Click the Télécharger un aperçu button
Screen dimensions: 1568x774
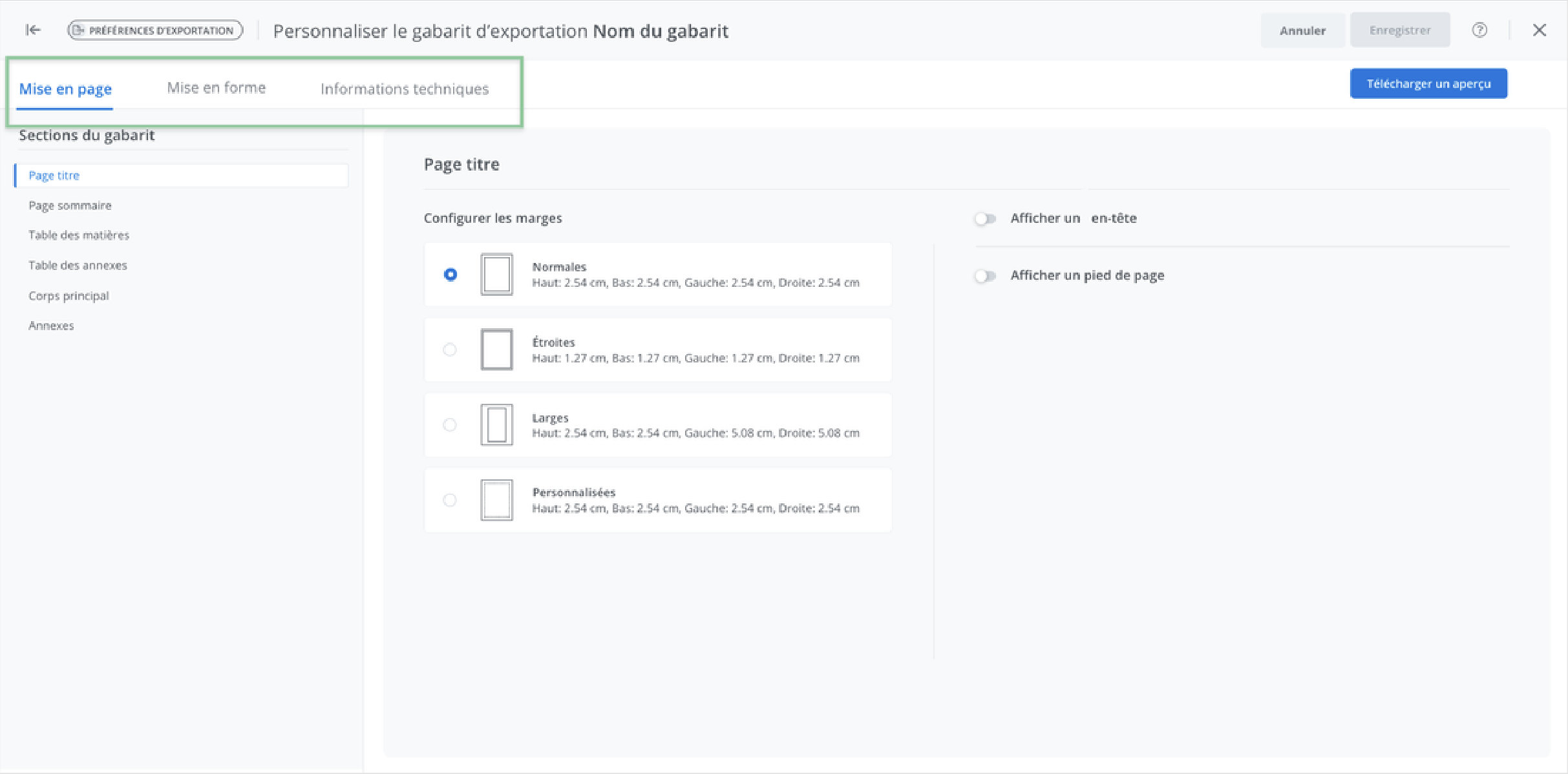[1428, 83]
